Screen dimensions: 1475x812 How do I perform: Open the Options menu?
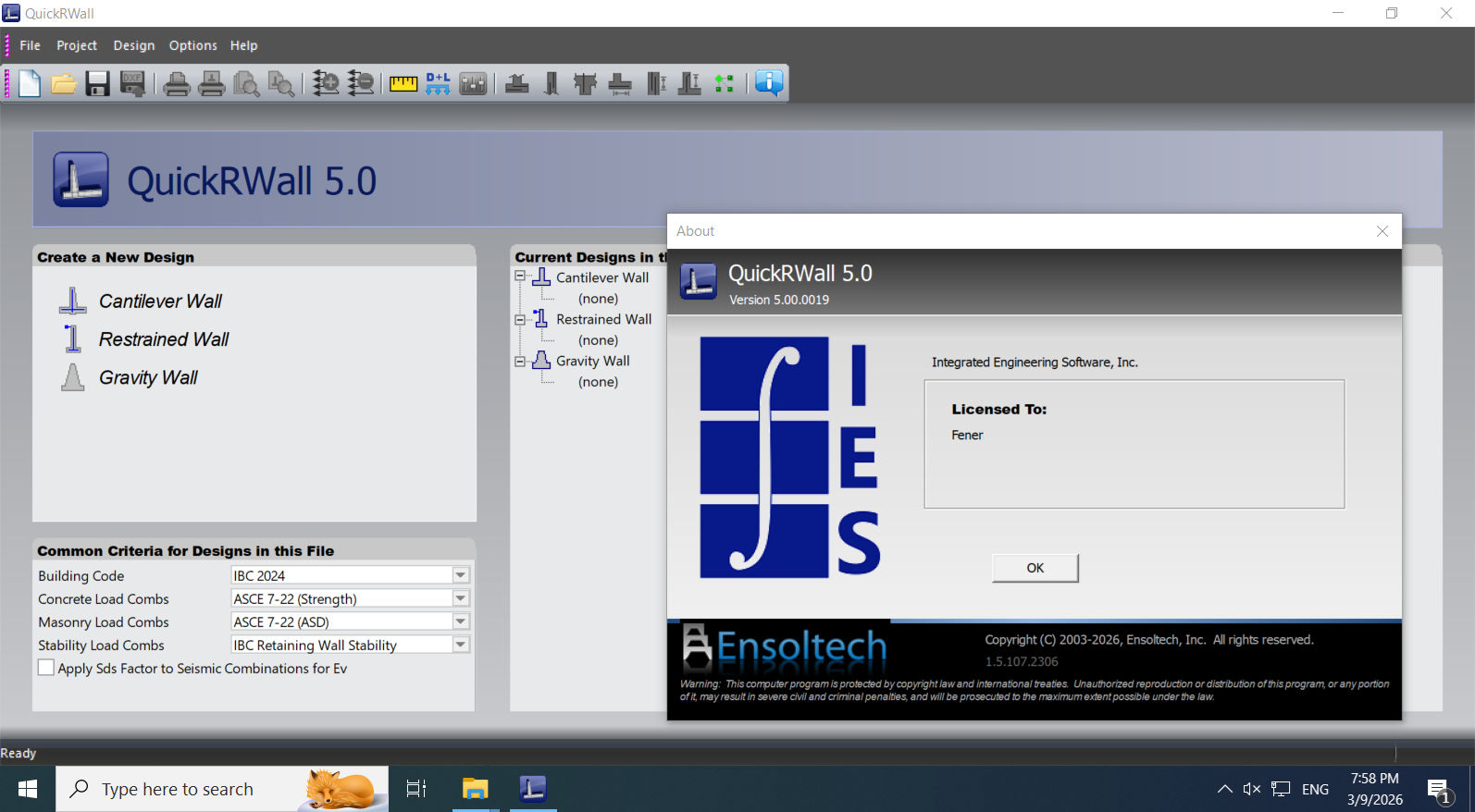pyautogui.click(x=192, y=45)
